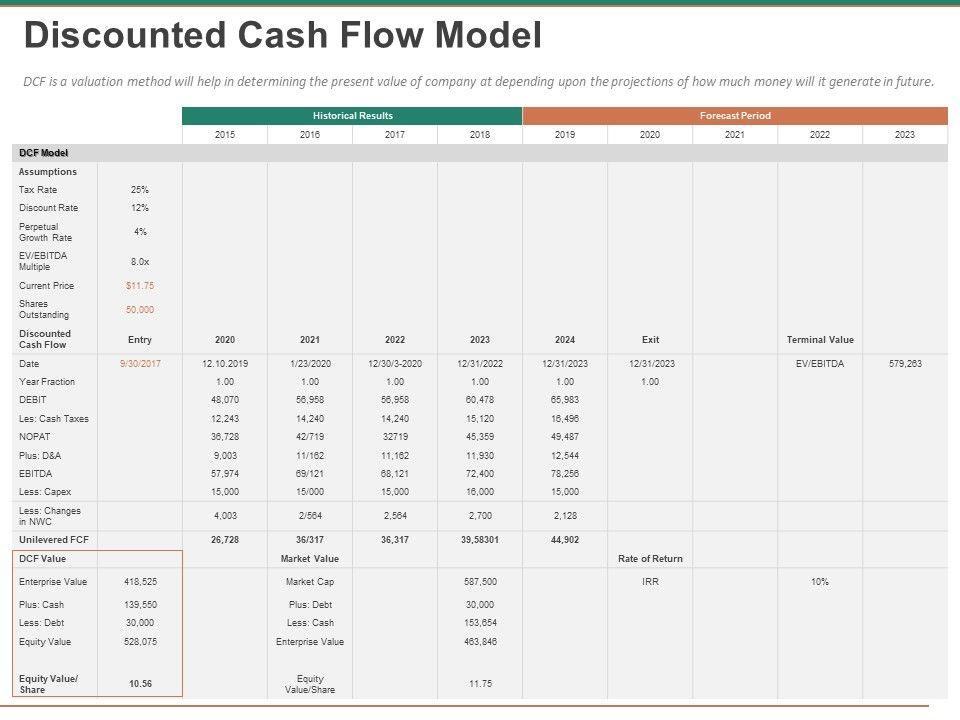This screenshot has width=960, height=720.
Task: Select the Shares Outstanding 50,000 value
Action: tap(140, 310)
